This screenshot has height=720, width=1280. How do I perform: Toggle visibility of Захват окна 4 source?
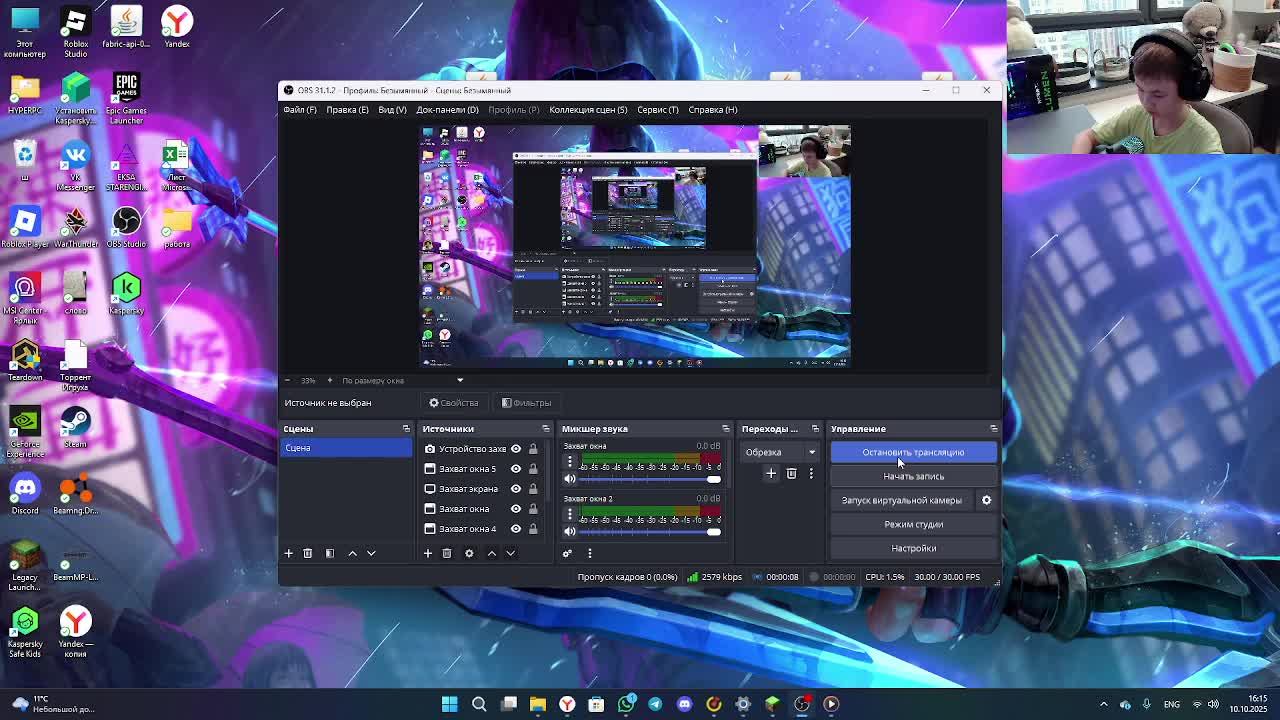[516, 529]
